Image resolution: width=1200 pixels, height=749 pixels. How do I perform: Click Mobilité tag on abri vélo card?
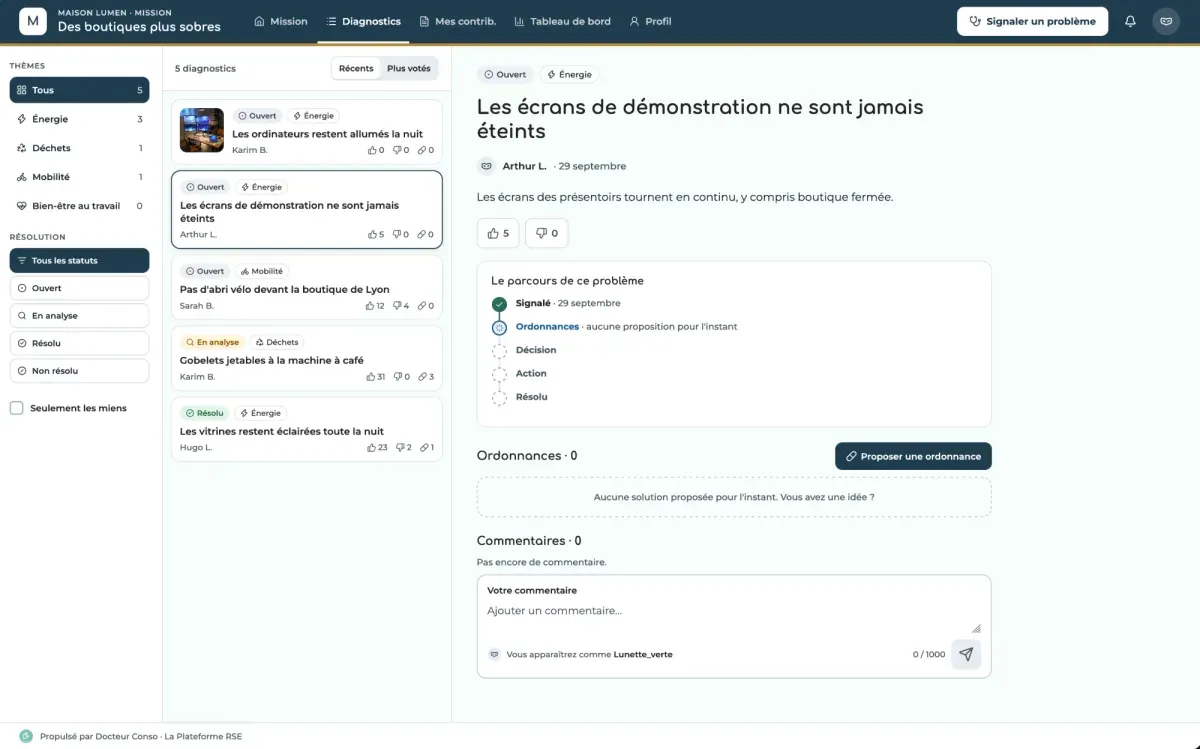[x=261, y=271]
